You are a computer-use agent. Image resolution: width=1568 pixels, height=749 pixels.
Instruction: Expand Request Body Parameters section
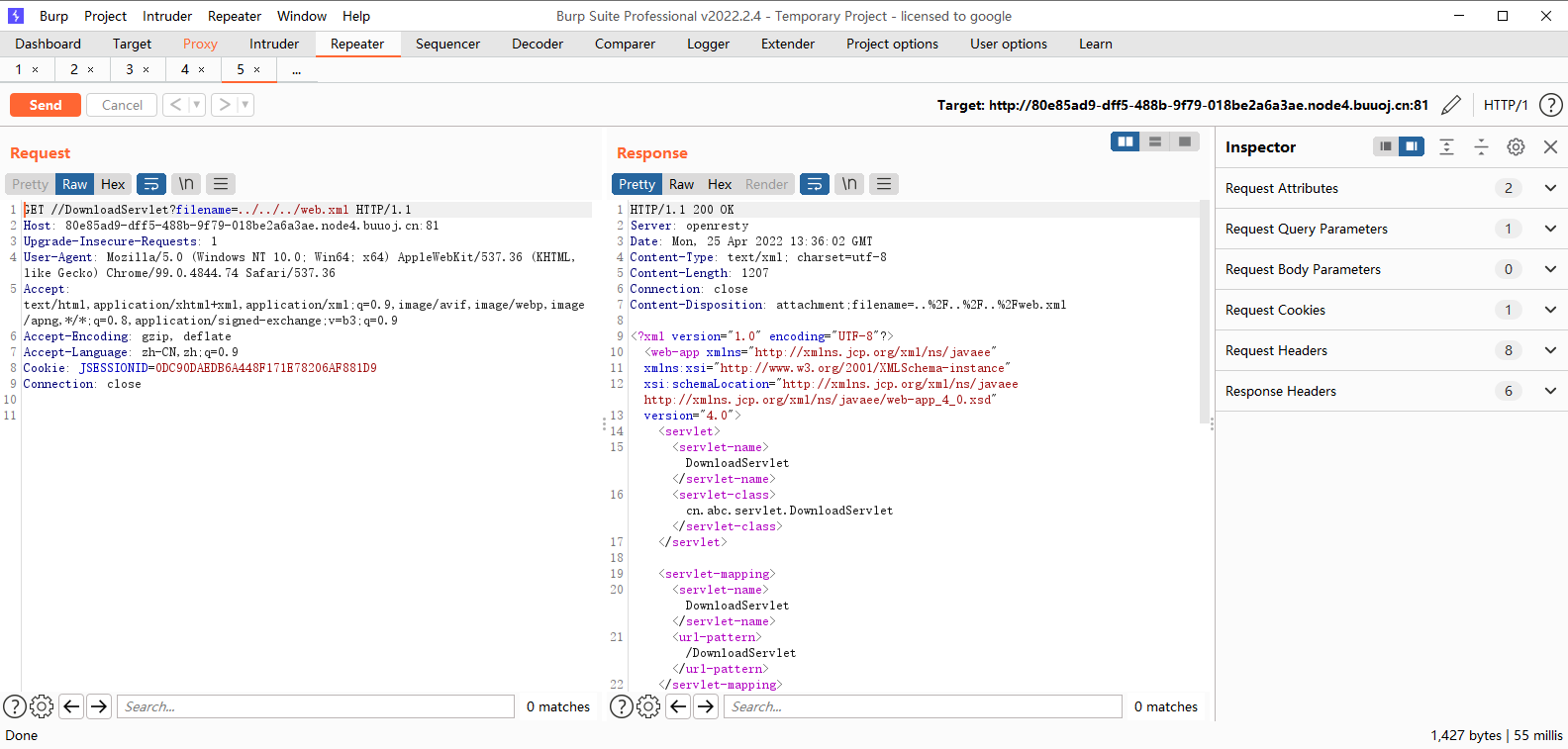1550,269
